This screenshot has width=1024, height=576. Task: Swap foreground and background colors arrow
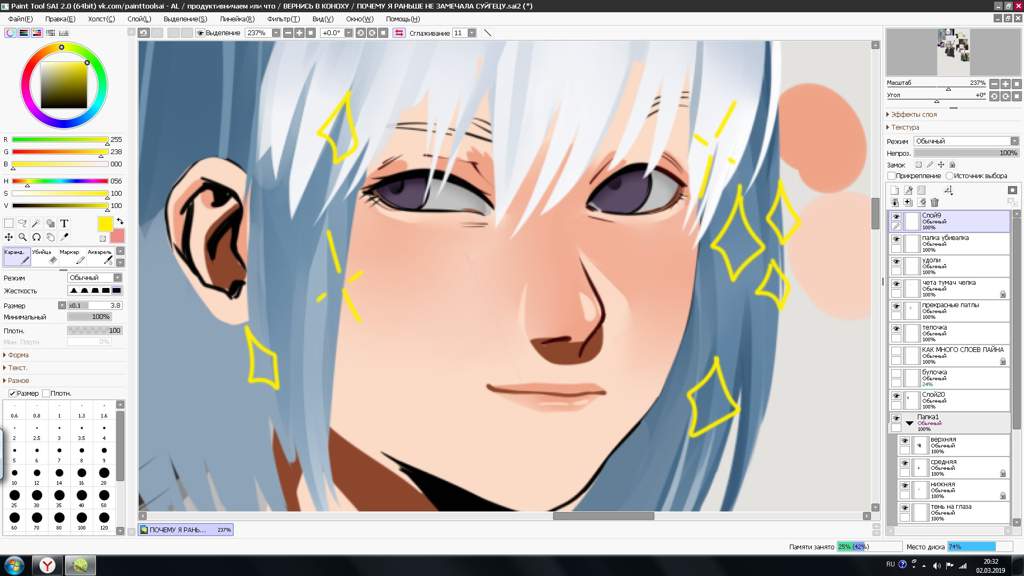120,221
